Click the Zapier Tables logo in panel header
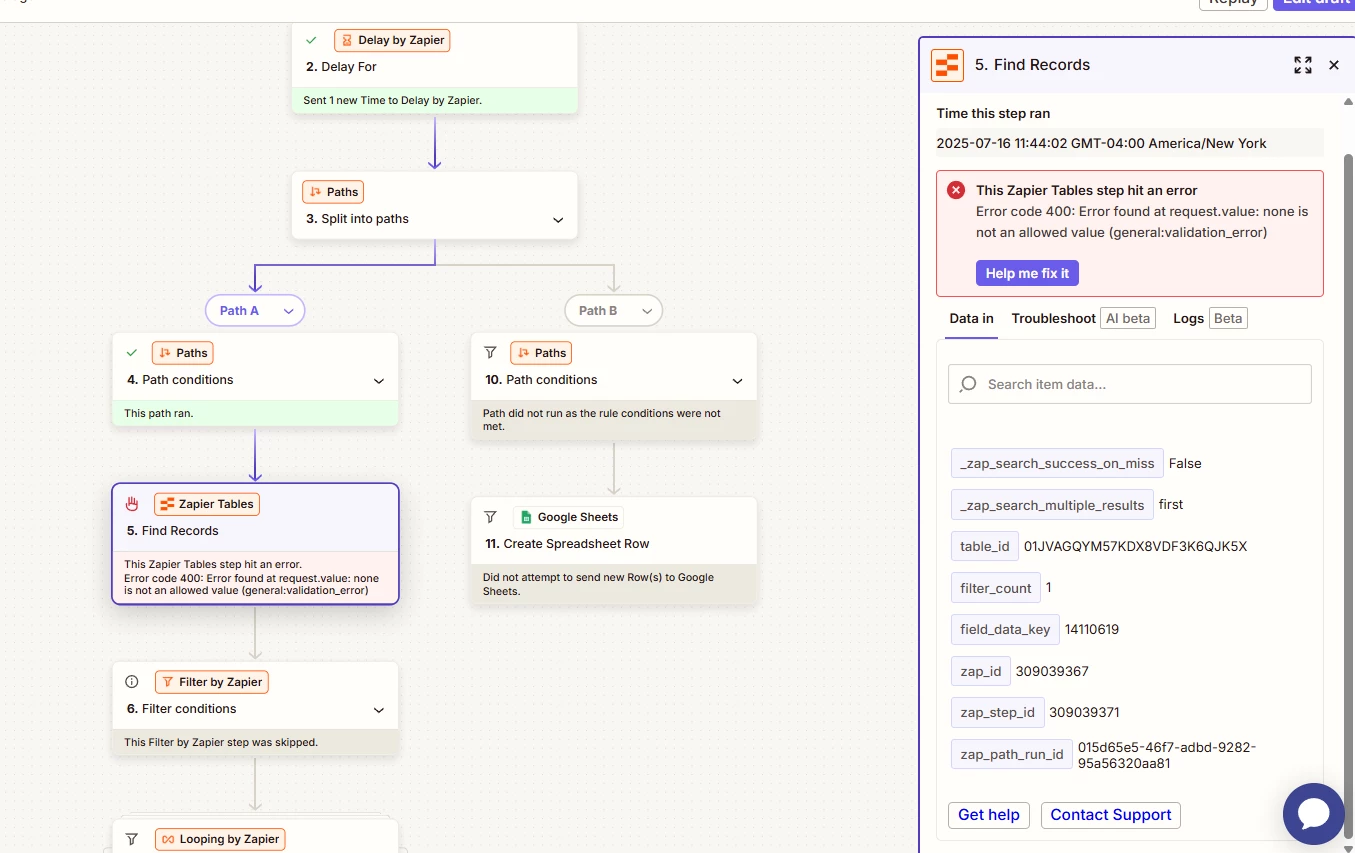Viewport: 1355px width, 853px height. click(x=947, y=65)
